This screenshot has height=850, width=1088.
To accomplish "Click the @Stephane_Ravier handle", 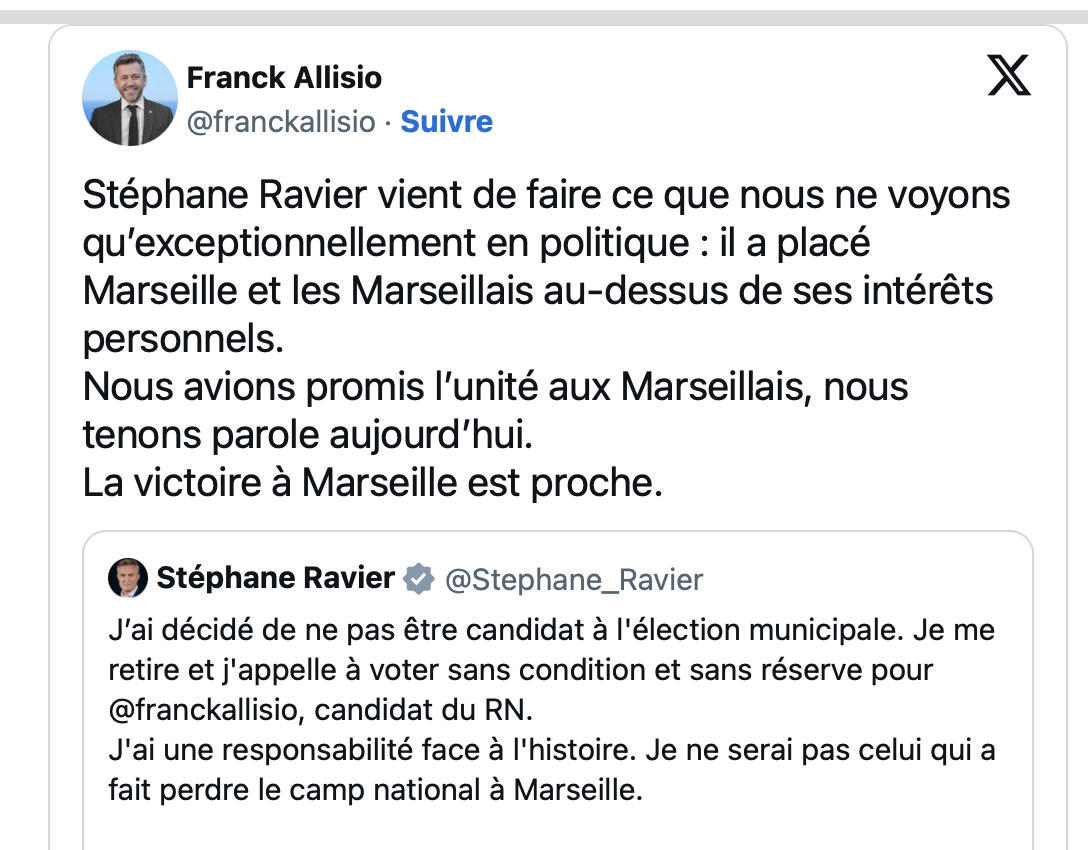I will (x=573, y=579).
